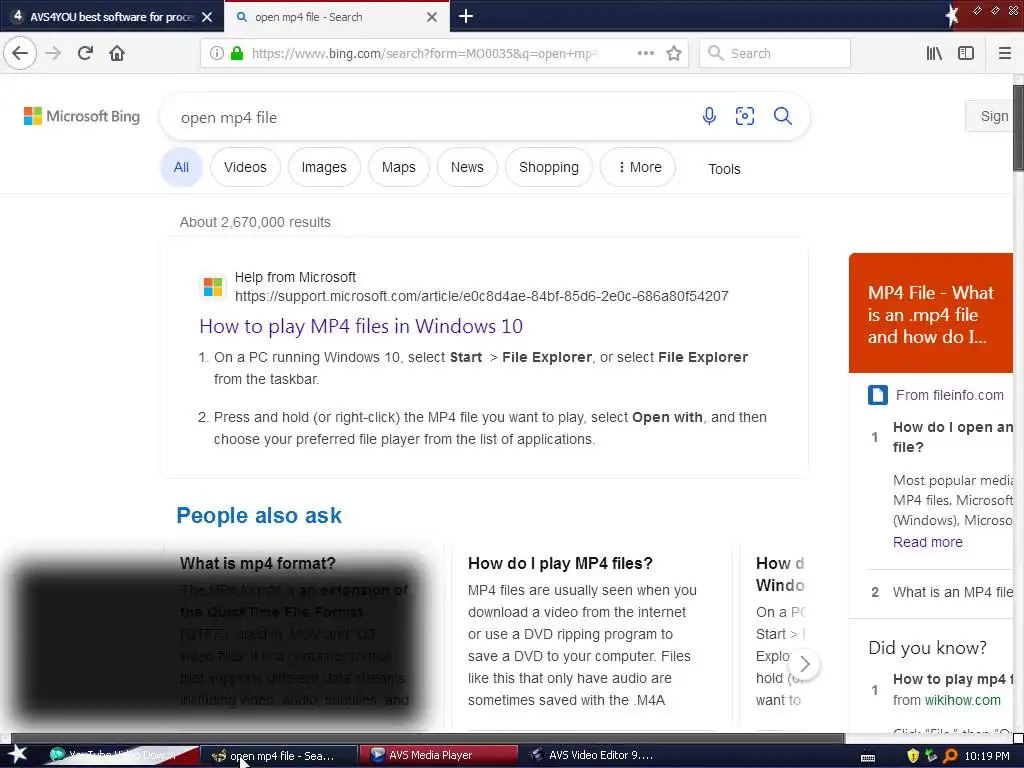The width and height of the screenshot is (1024, 768).
Task: Open the Firefox home page
Action: point(117,53)
